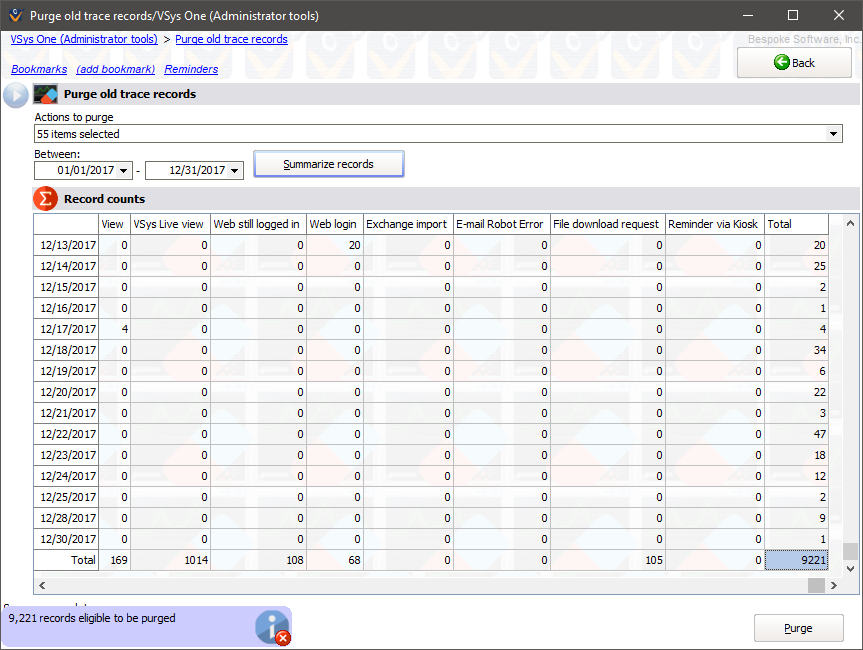Screen dimensions: 863x650
Task: Click the Web login column header
Action: [x=333, y=224]
